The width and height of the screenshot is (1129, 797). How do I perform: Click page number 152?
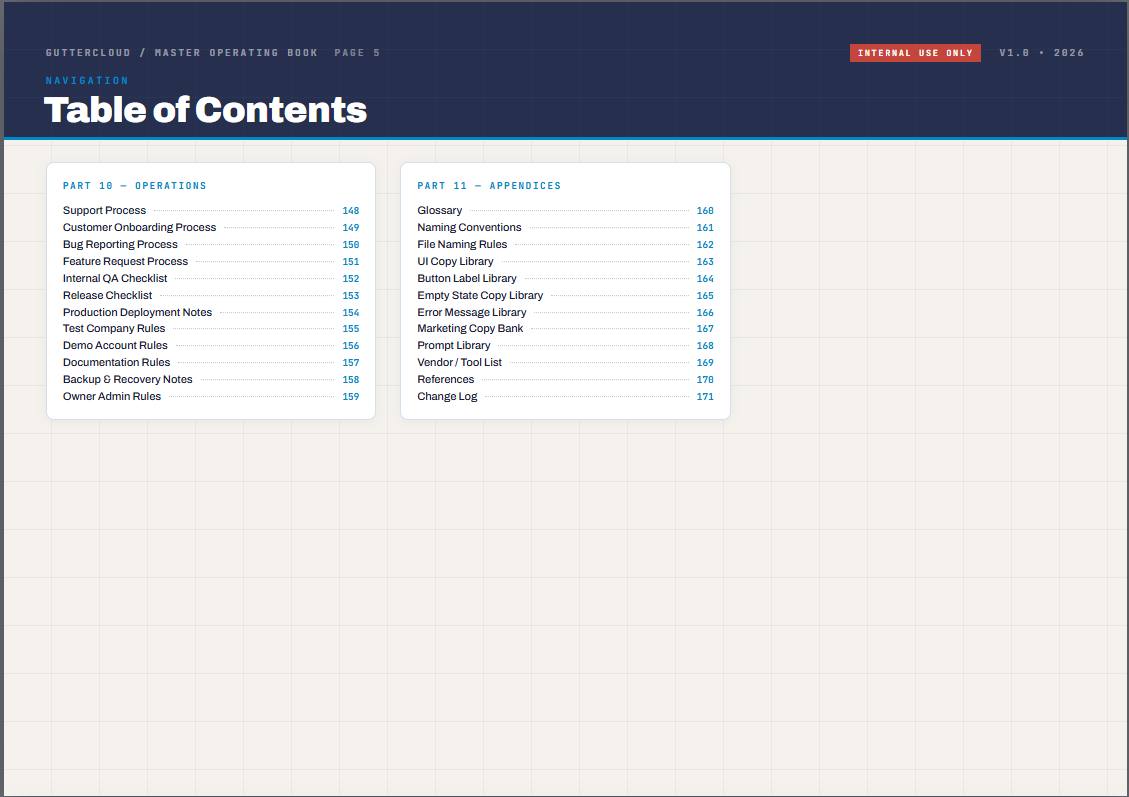point(351,279)
